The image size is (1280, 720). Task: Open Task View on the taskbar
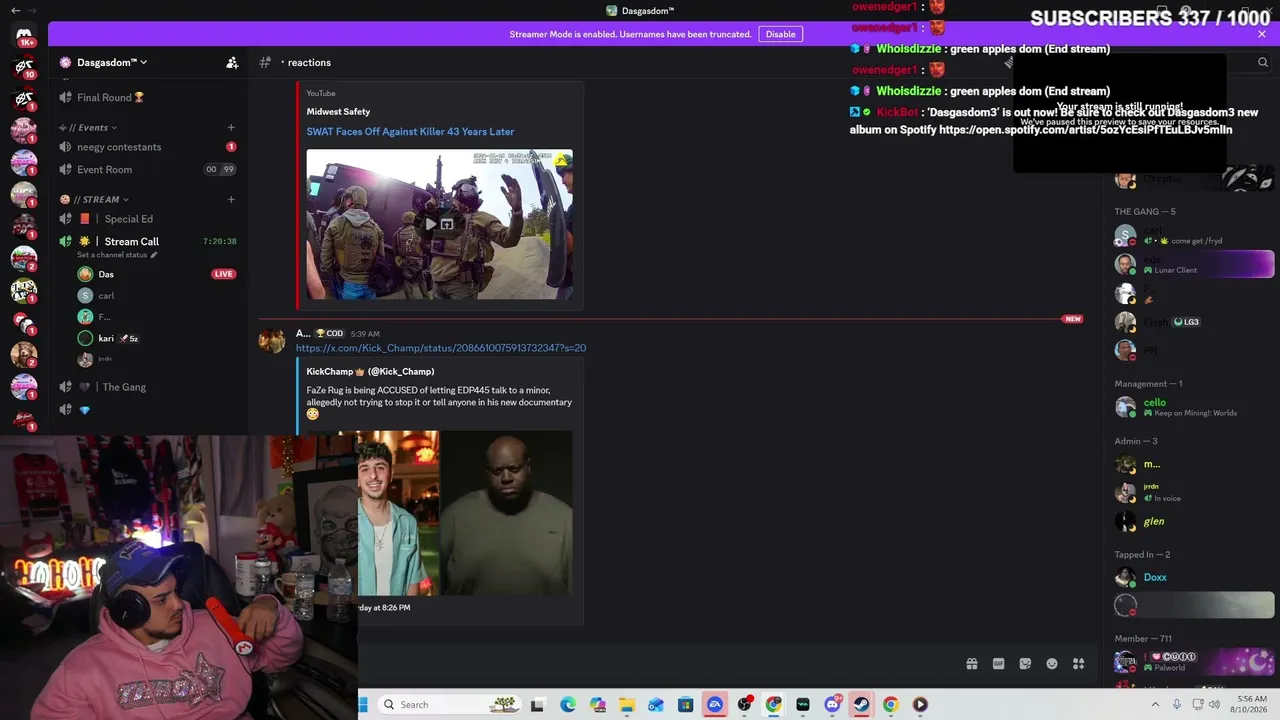click(537, 705)
